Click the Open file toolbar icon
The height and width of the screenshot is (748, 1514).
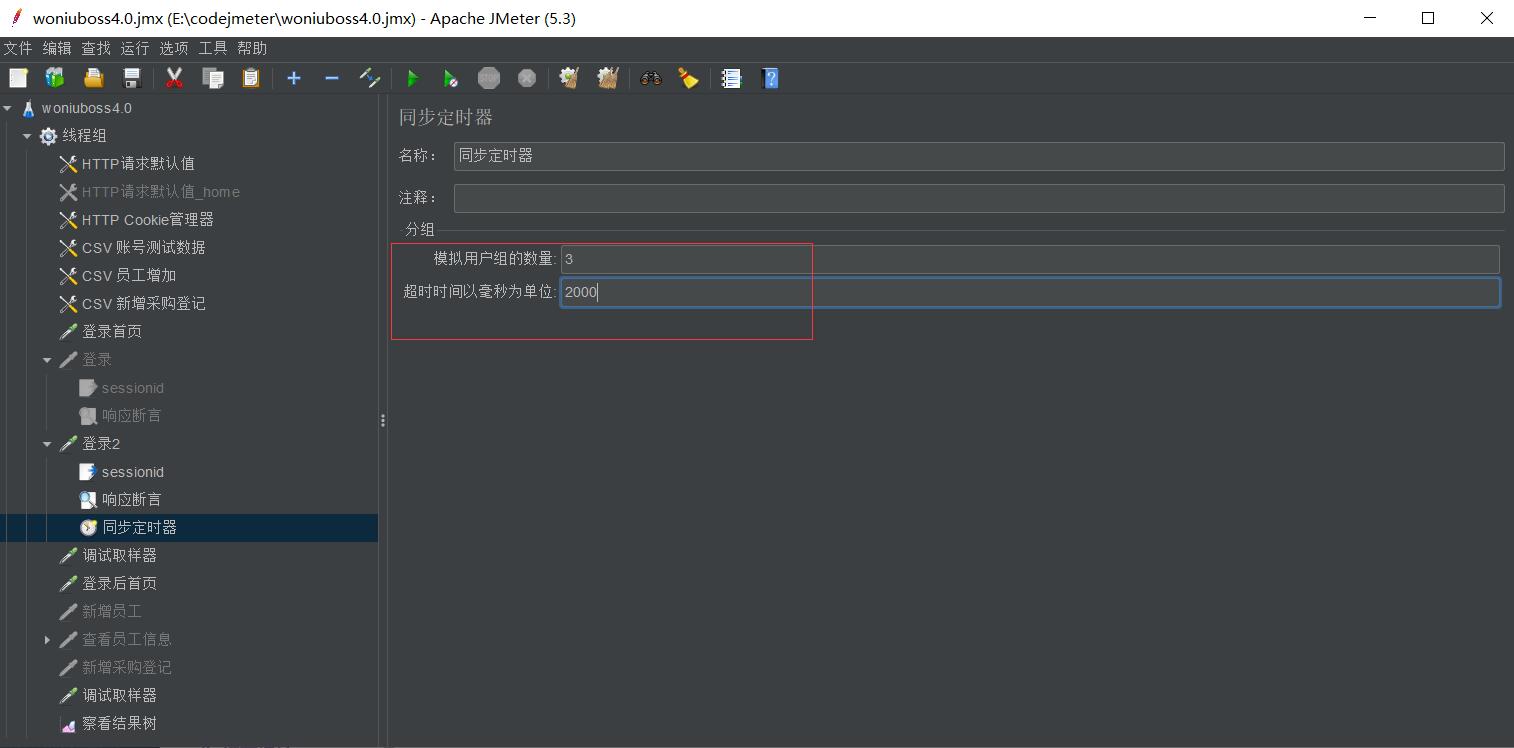point(94,78)
